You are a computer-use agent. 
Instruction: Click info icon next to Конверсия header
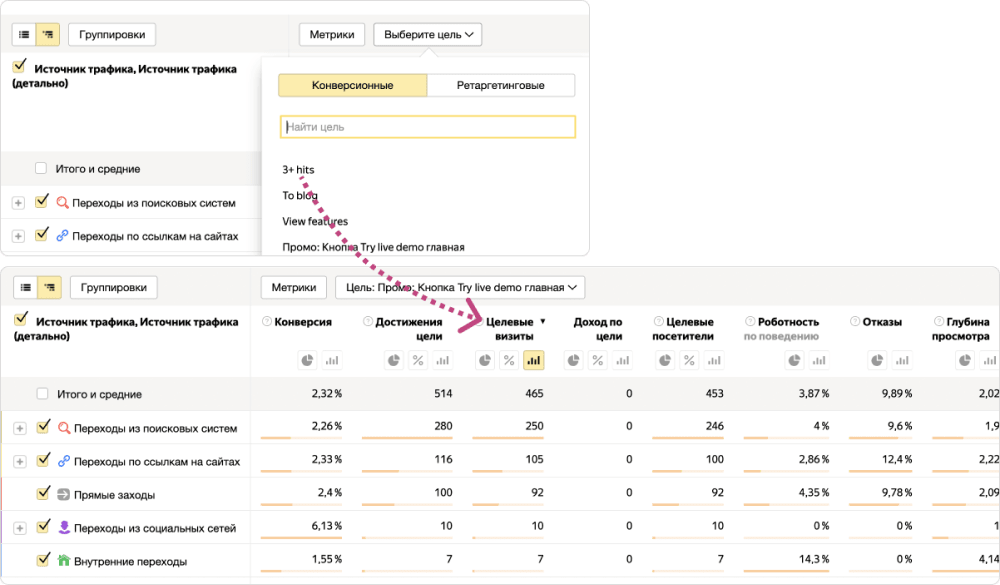pos(267,322)
